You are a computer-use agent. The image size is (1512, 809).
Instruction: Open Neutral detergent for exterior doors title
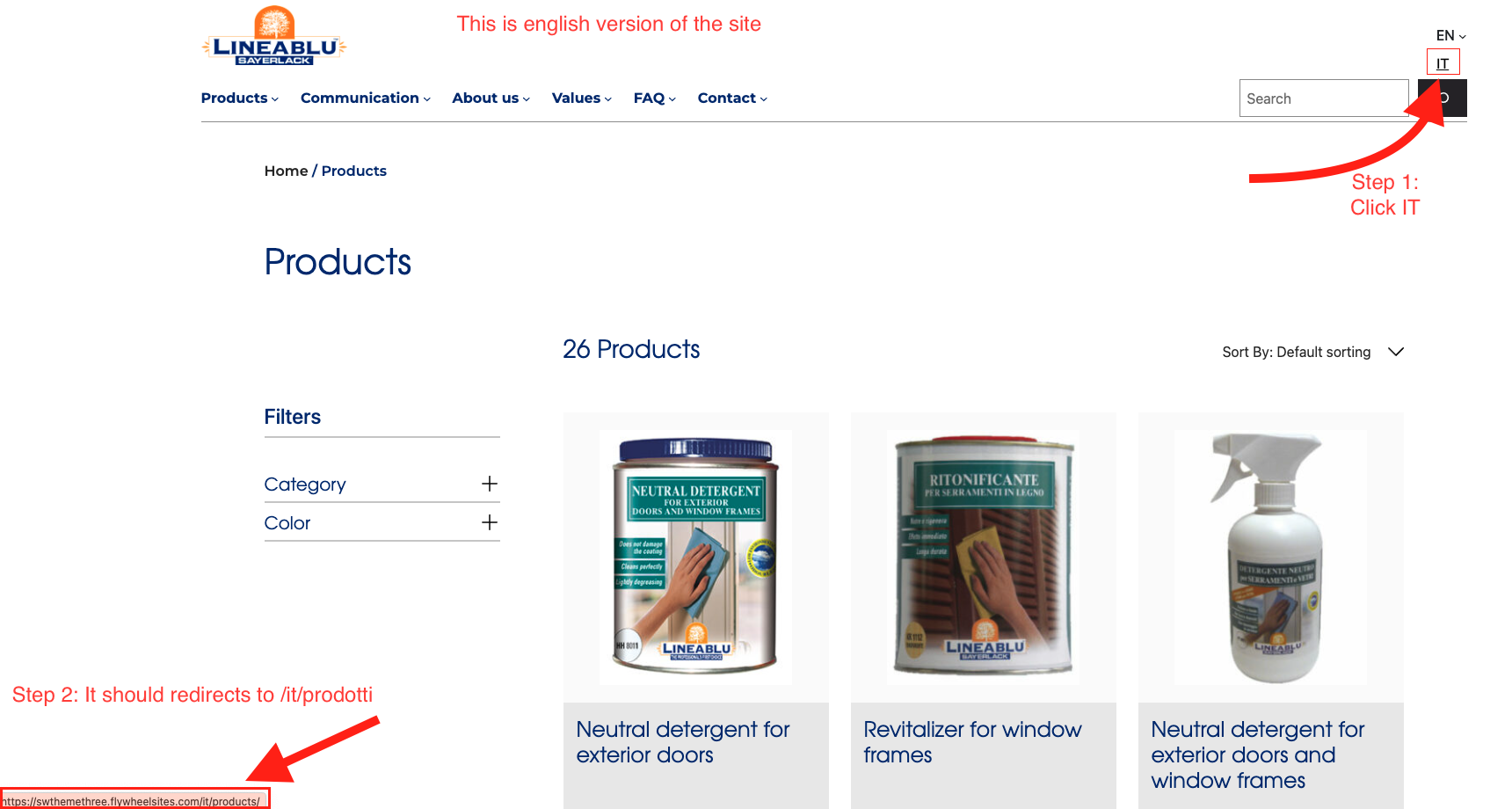click(683, 742)
